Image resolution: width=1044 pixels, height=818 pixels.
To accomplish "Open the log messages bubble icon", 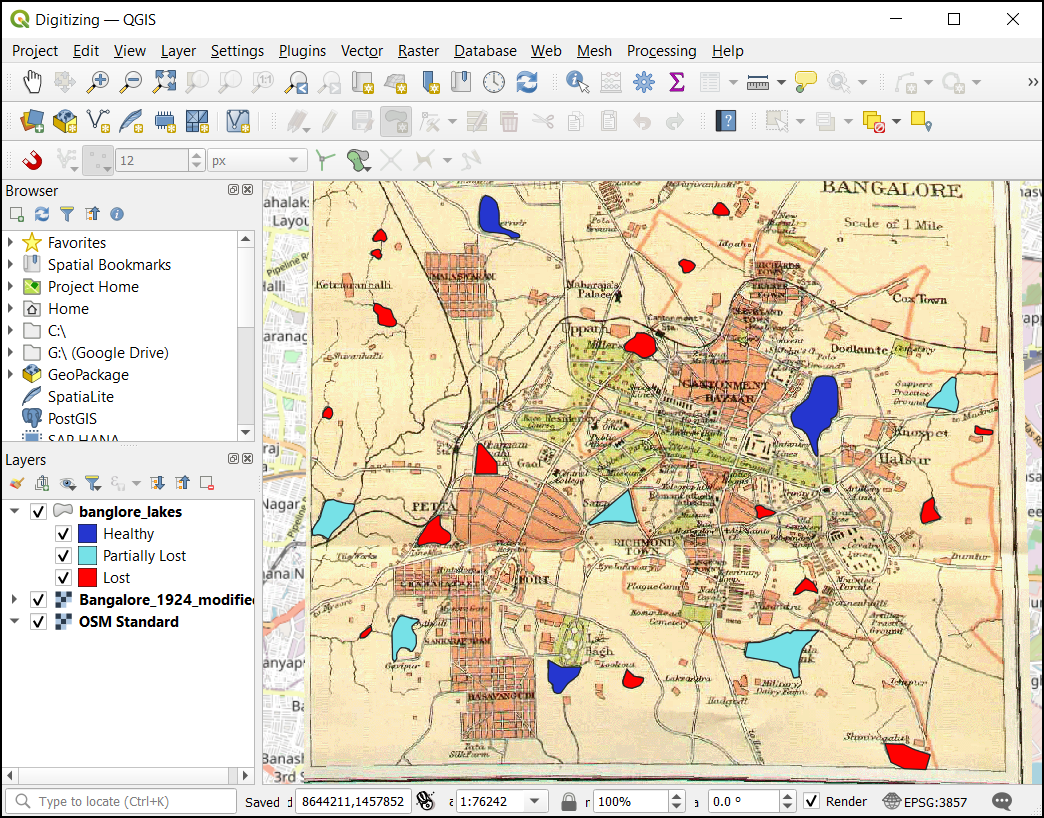I will [x=1001, y=801].
